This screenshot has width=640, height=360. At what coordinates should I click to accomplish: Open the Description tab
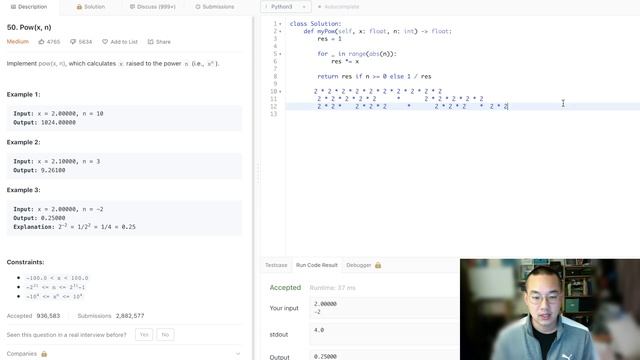[x=29, y=7]
